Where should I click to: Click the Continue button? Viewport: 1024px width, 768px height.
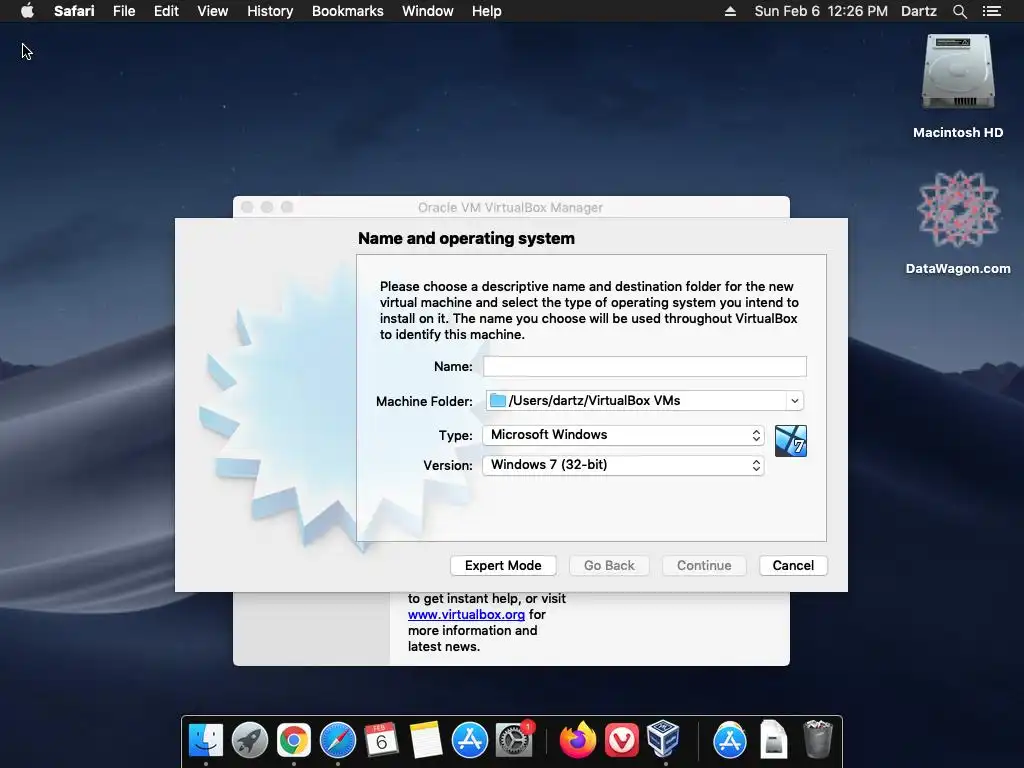[x=704, y=566]
